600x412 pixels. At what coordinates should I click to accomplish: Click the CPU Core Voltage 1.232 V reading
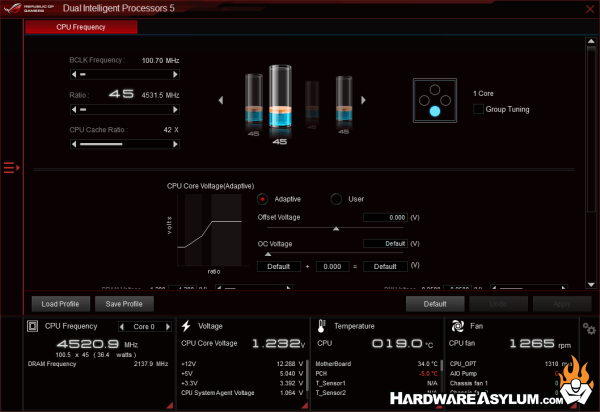point(278,344)
